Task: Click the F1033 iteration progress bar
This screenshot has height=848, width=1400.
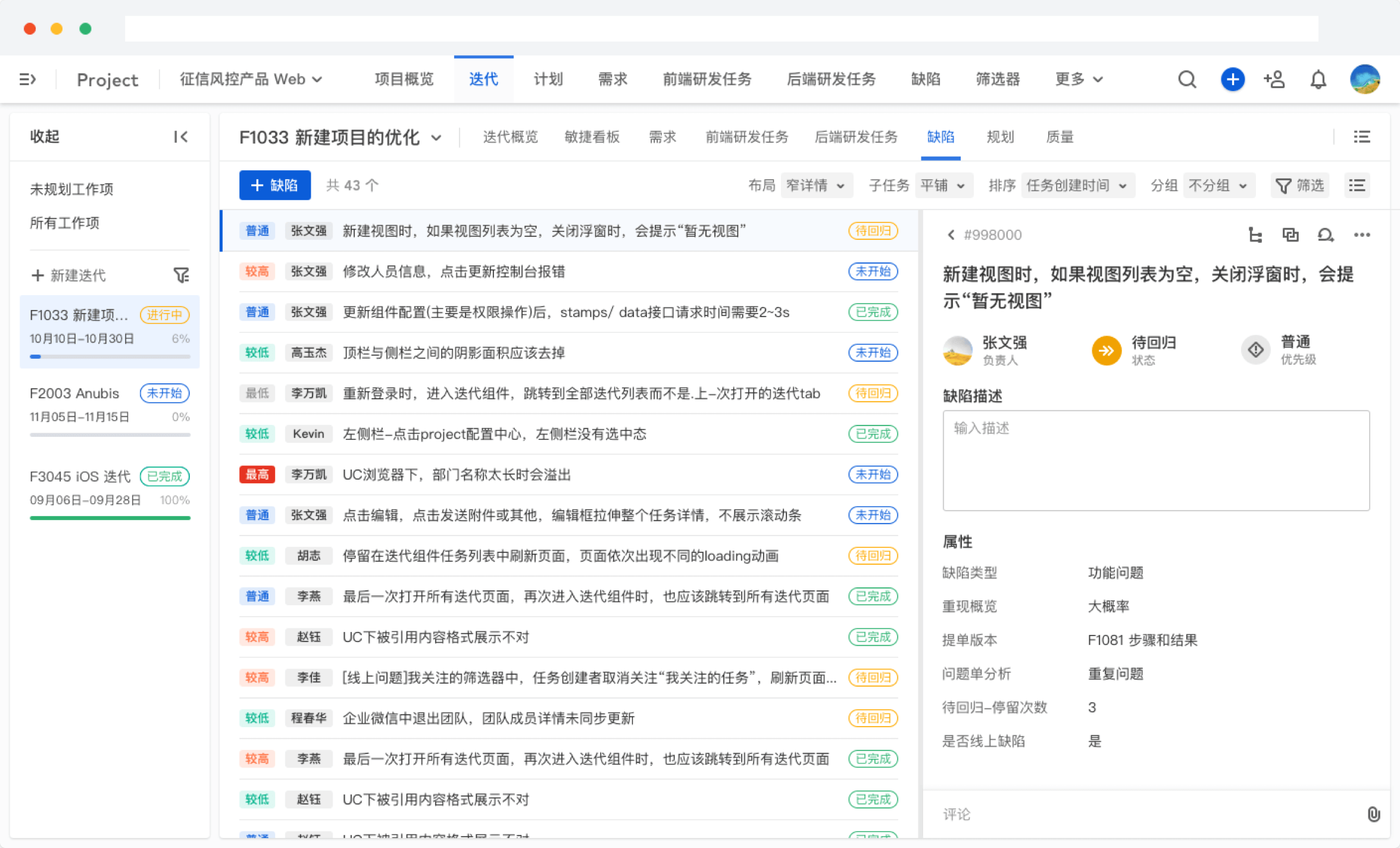Action: (x=110, y=356)
